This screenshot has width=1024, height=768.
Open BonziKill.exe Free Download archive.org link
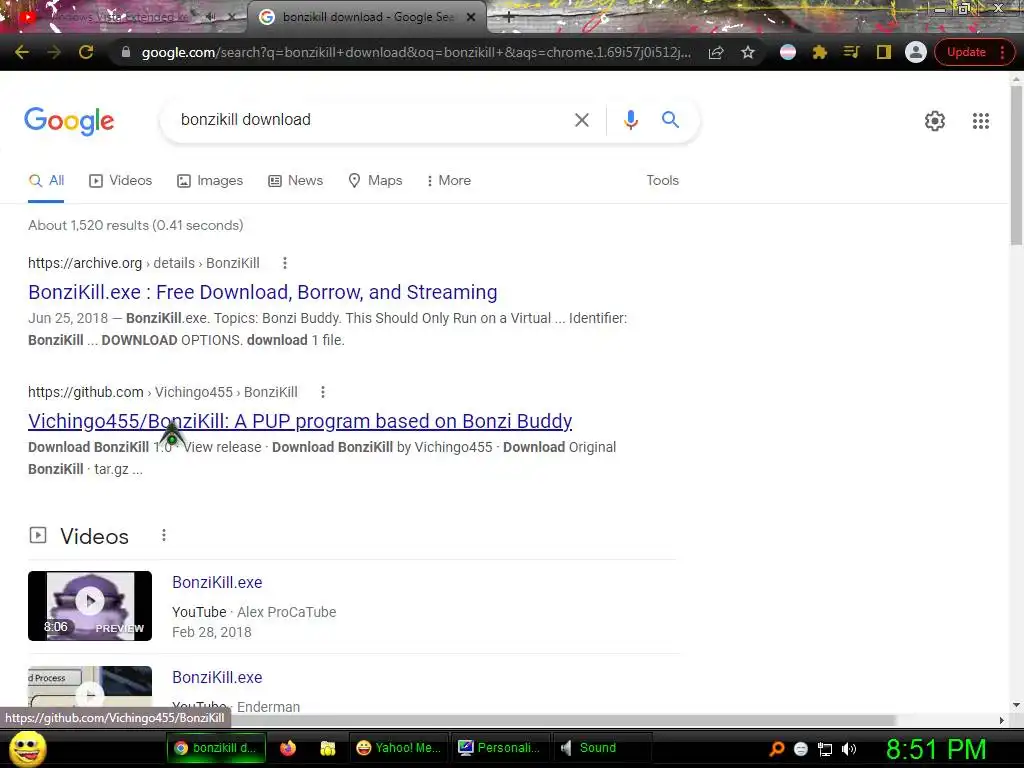tap(263, 292)
